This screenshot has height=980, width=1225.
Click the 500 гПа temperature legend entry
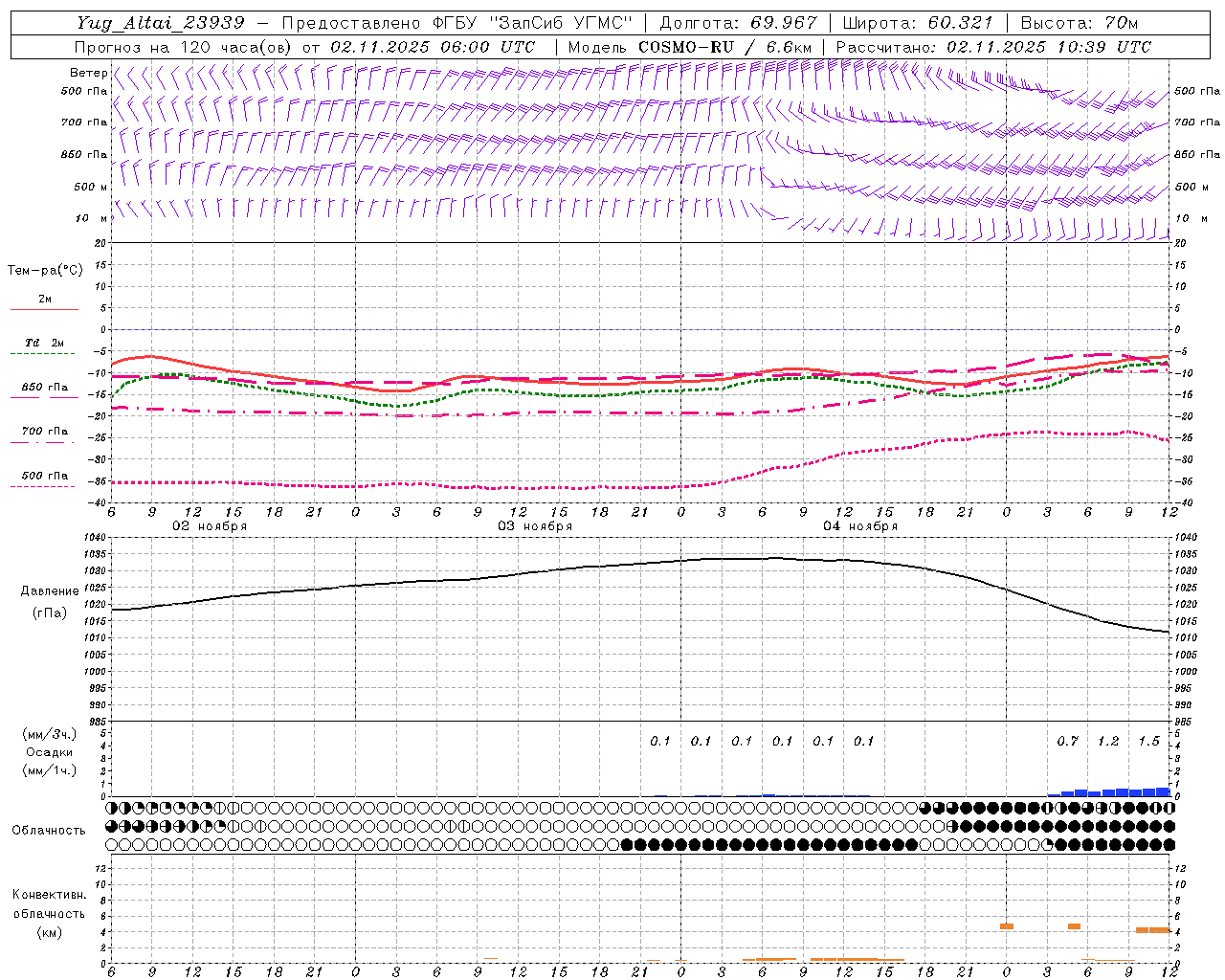[45, 476]
